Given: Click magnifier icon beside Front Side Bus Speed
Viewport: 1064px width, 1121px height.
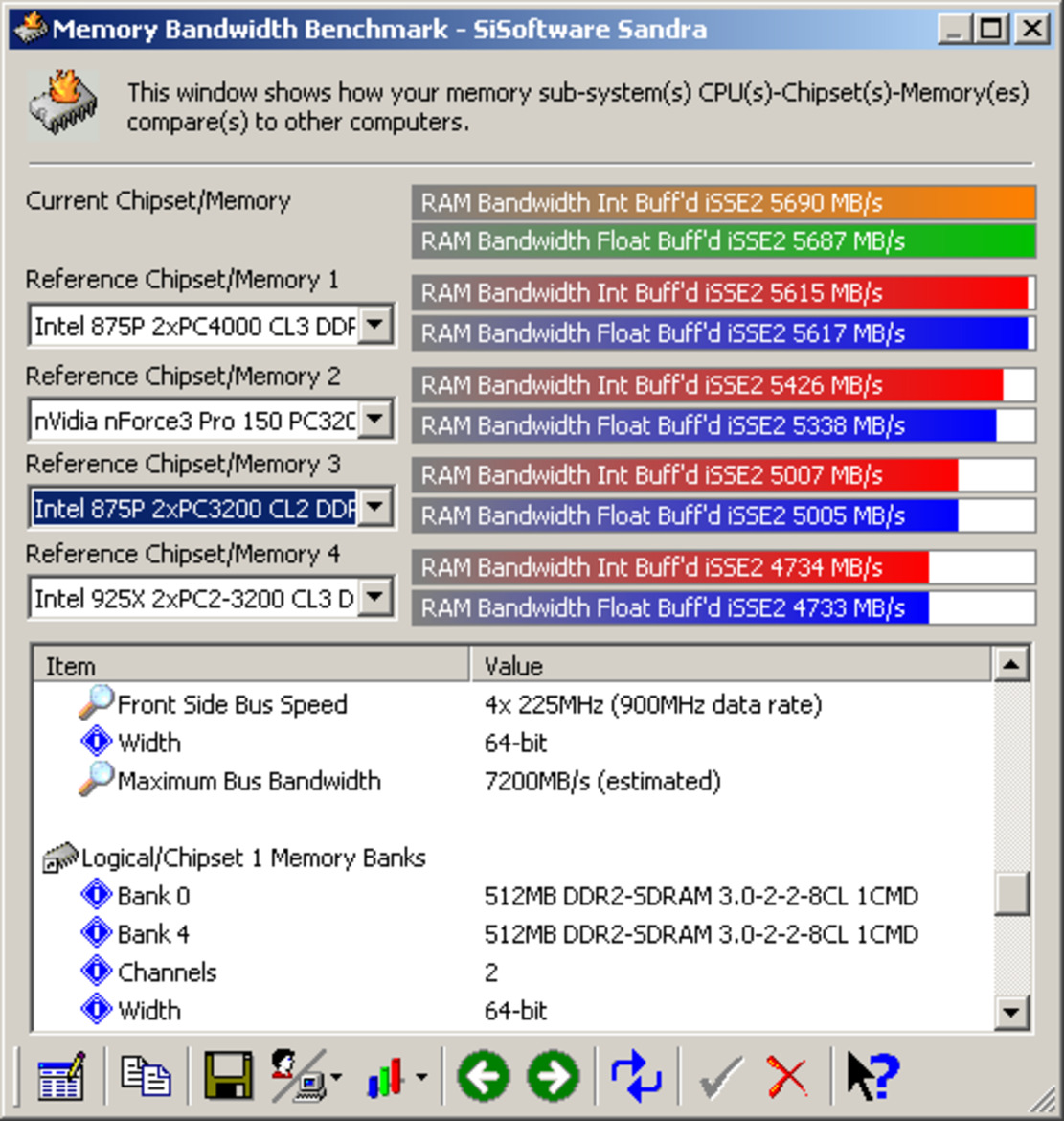Looking at the screenshot, I should [x=96, y=702].
